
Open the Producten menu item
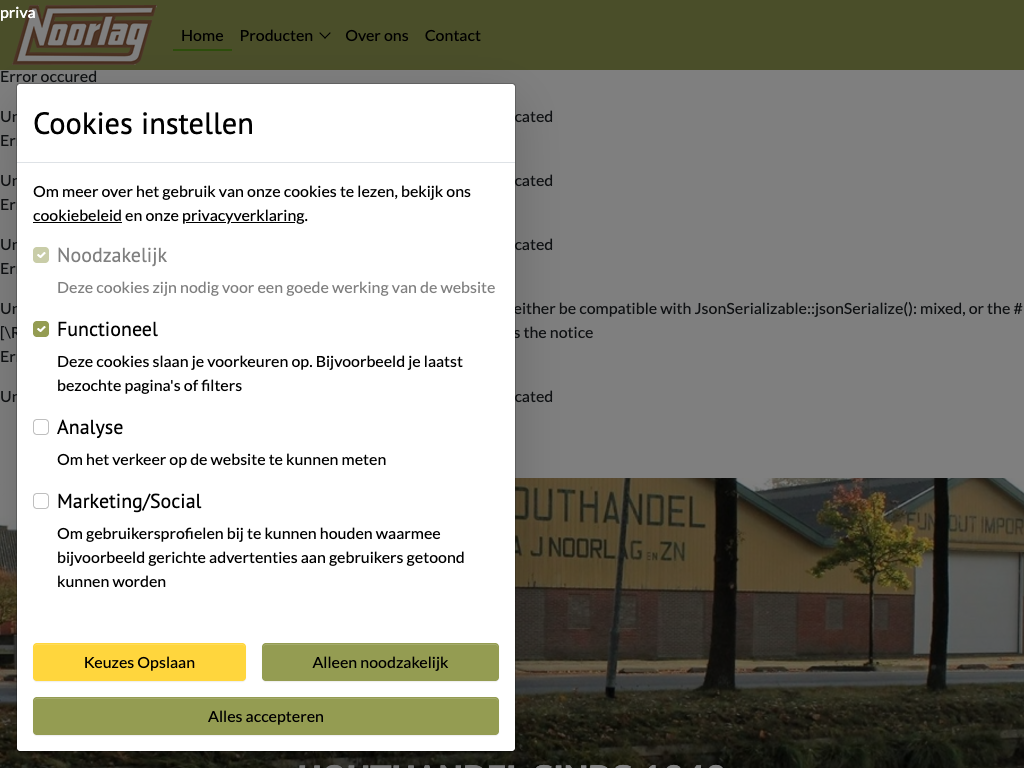276,36
